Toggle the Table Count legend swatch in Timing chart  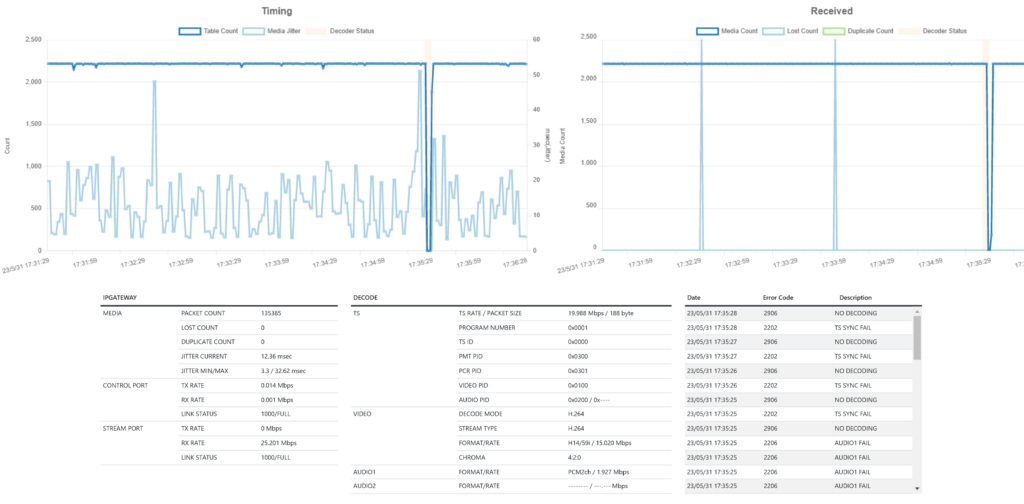click(x=190, y=31)
